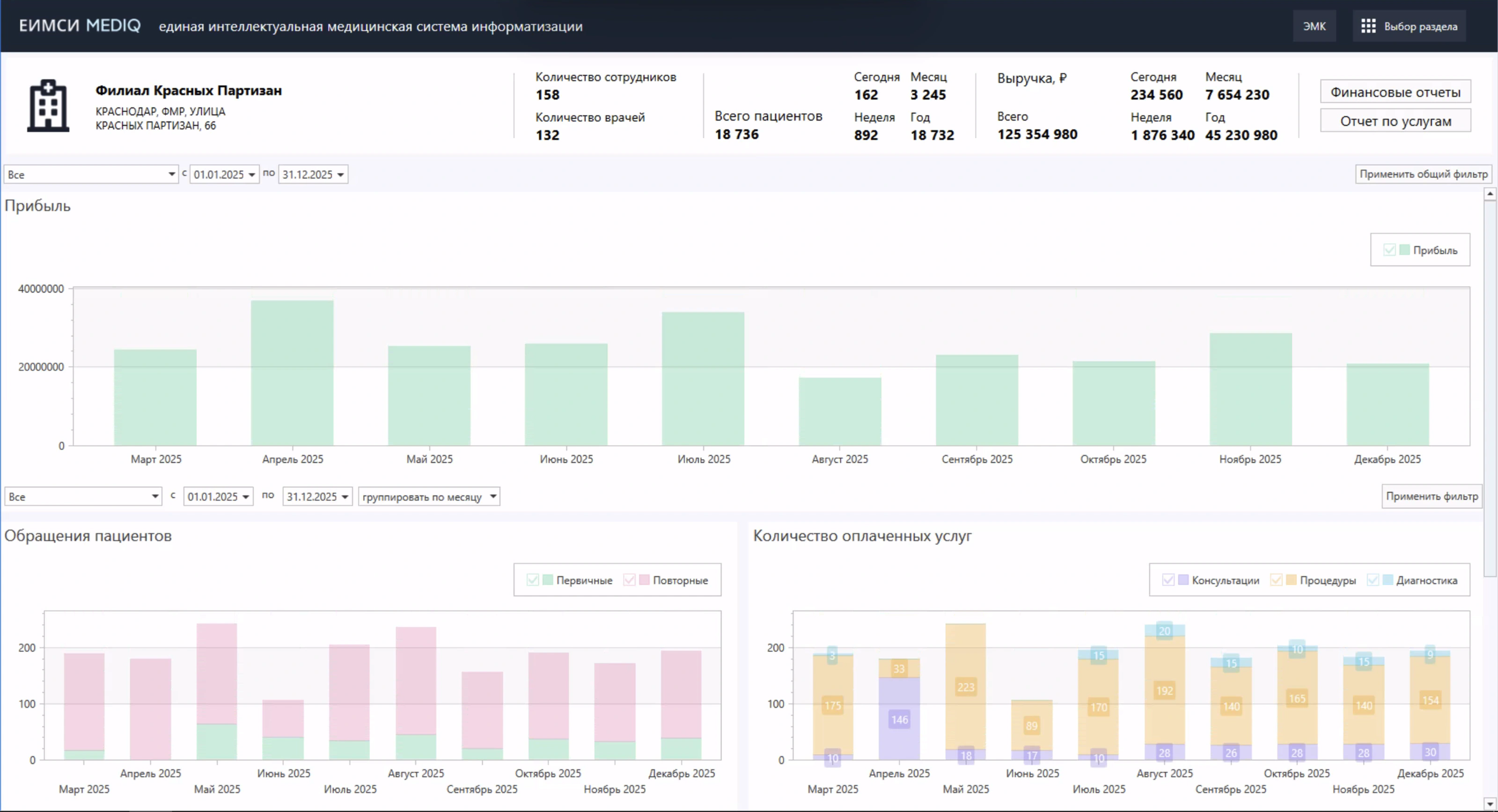
Task: Click the 20 diagnostics data label
Action: tap(1165, 631)
